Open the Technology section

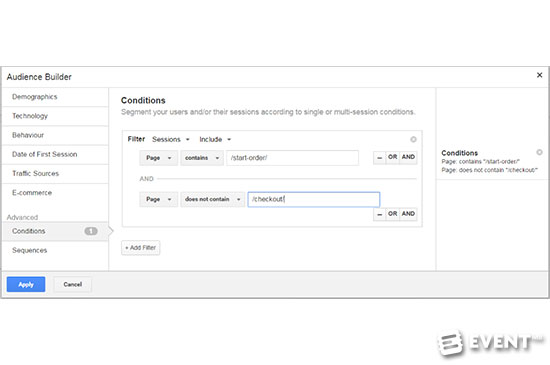tap(55, 116)
